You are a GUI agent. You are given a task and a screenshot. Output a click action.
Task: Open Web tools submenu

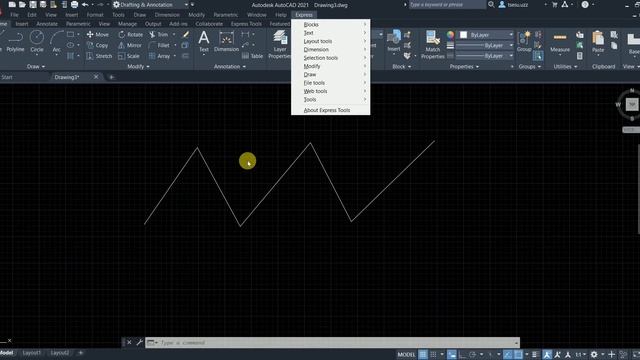click(331, 91)
